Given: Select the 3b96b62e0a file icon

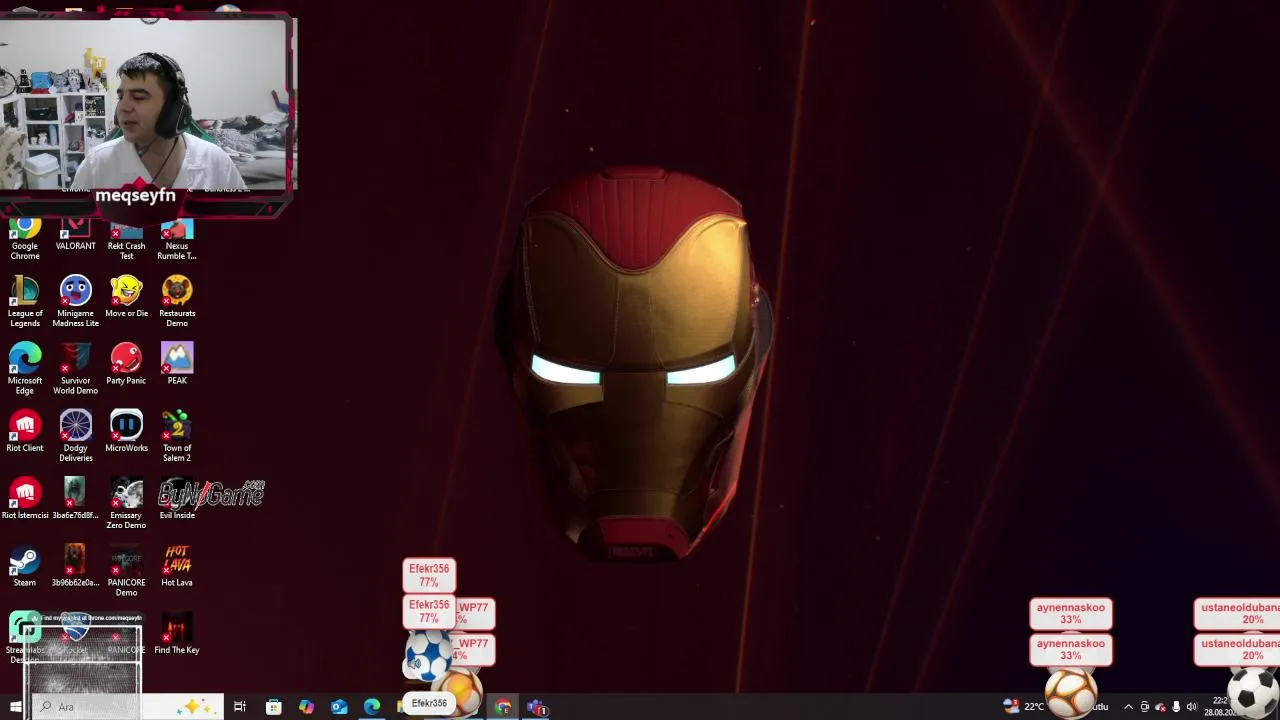Looking at the screenshot, I should [x=76, y=565].
